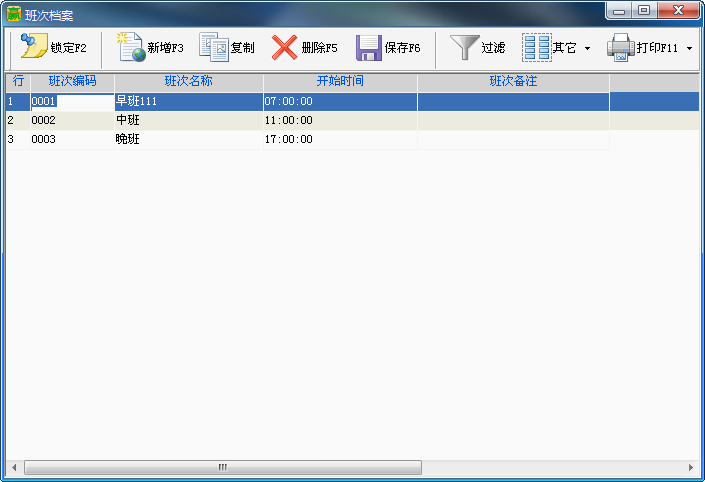Delete the row using 删除F5
Viewport: 705px width, 482px height.
tap(285, 47)
